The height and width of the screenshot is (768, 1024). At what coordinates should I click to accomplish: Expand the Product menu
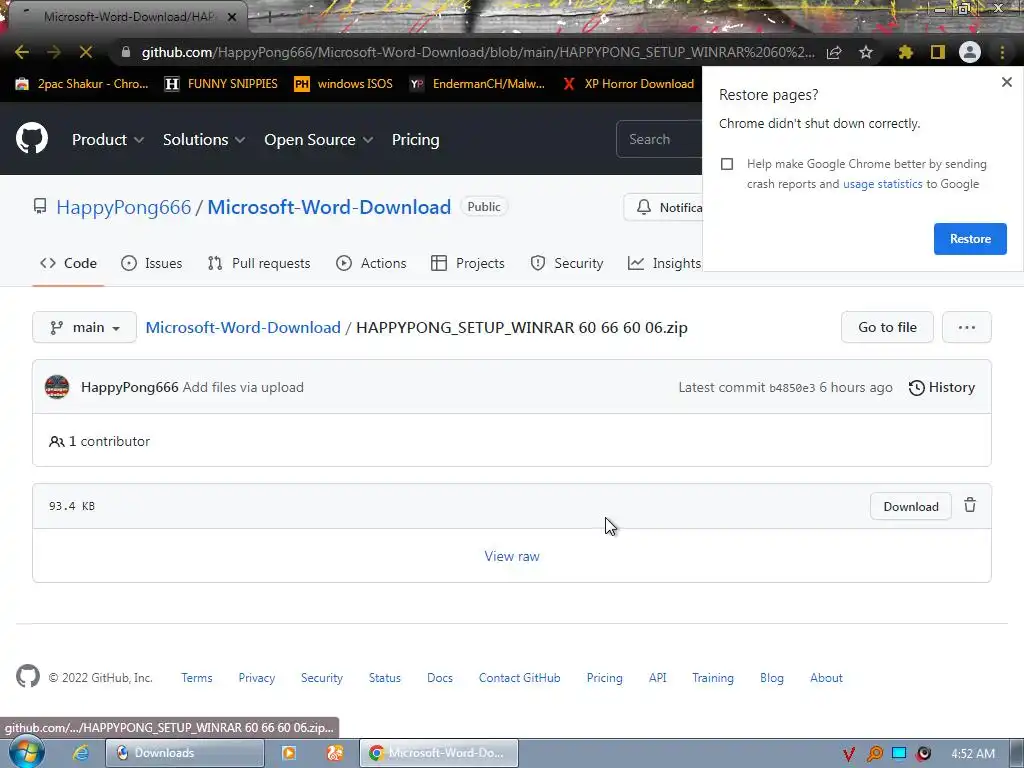click(x=108, y=140)
